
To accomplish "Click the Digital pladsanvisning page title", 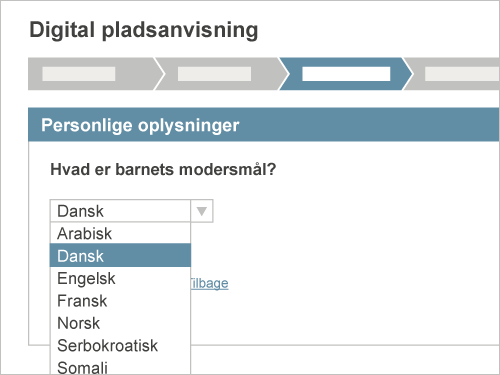I will tap(144, 30).
